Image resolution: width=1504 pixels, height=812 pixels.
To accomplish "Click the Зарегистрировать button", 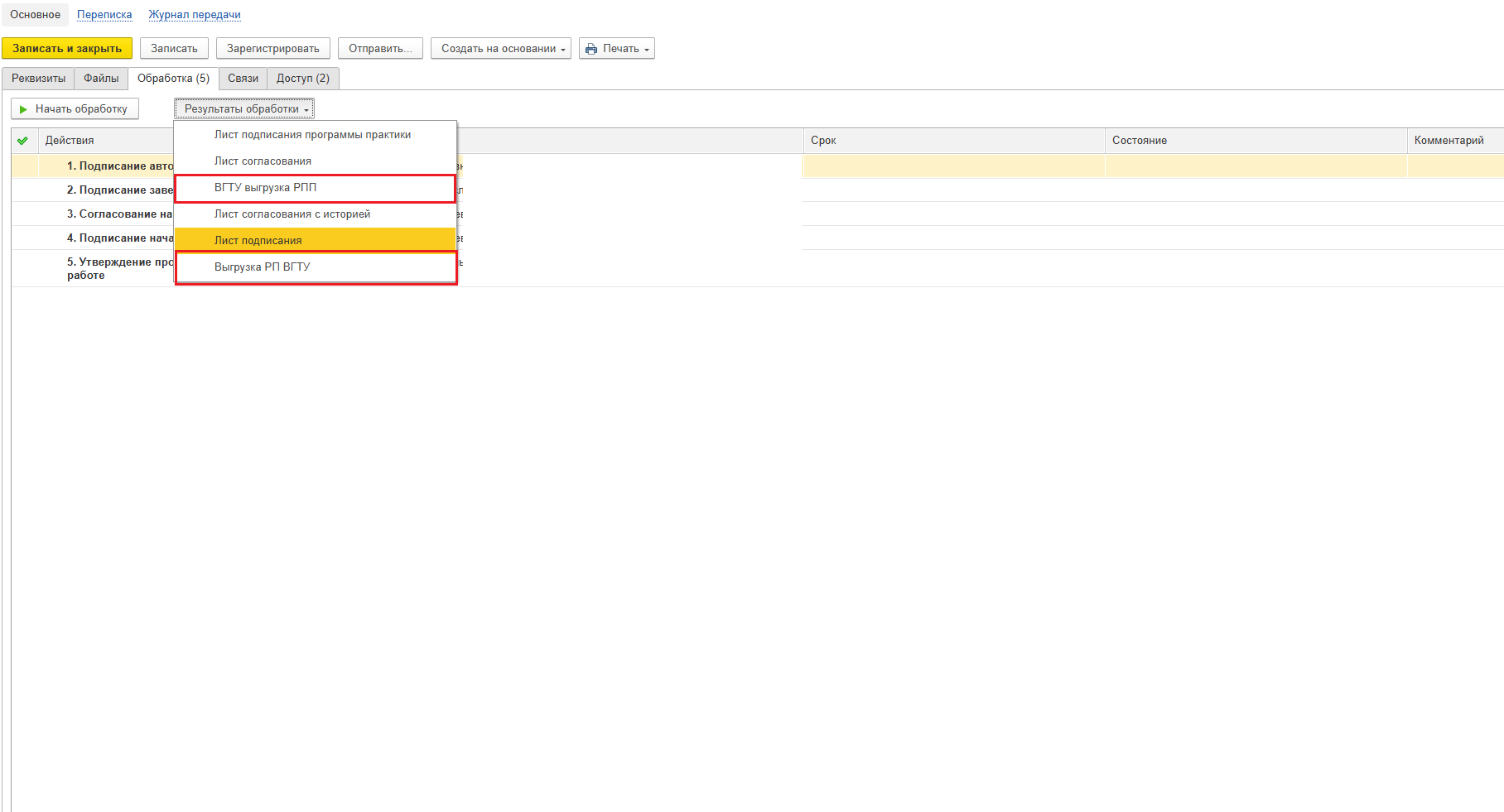I will pyautogui.click(x=272, y=49).
